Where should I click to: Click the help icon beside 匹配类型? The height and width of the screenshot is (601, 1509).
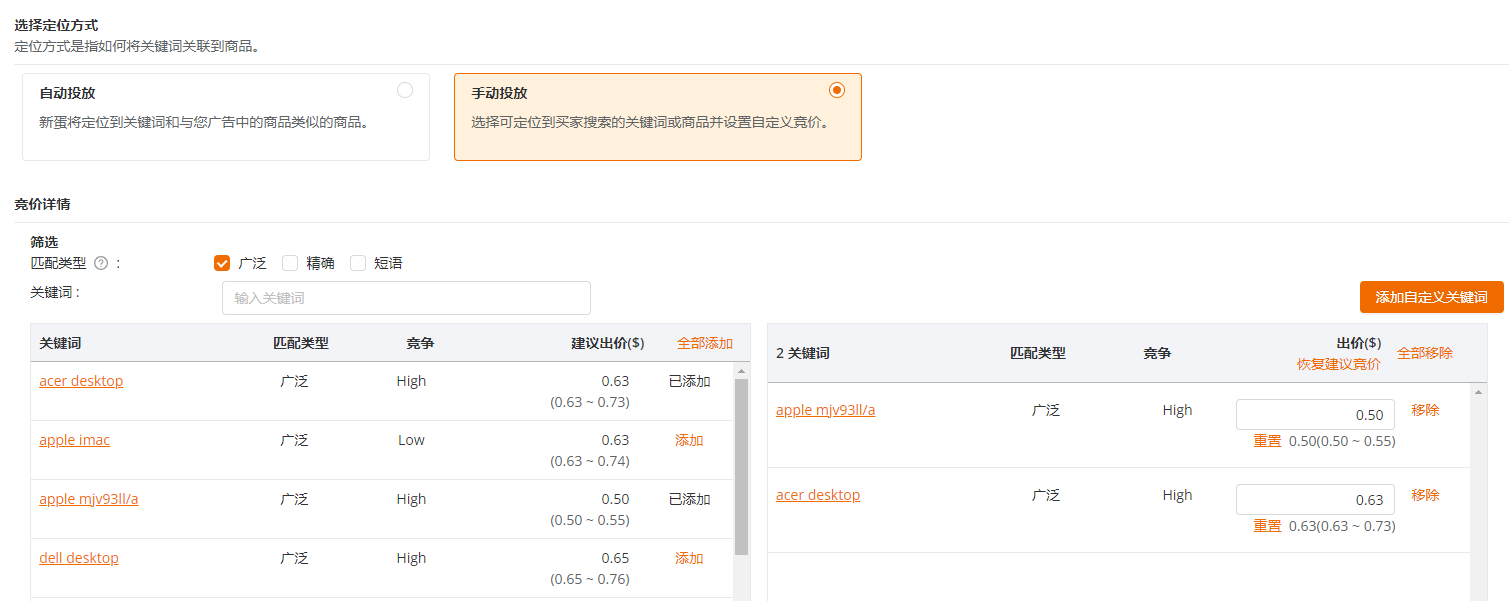click(x=101, y=264)
